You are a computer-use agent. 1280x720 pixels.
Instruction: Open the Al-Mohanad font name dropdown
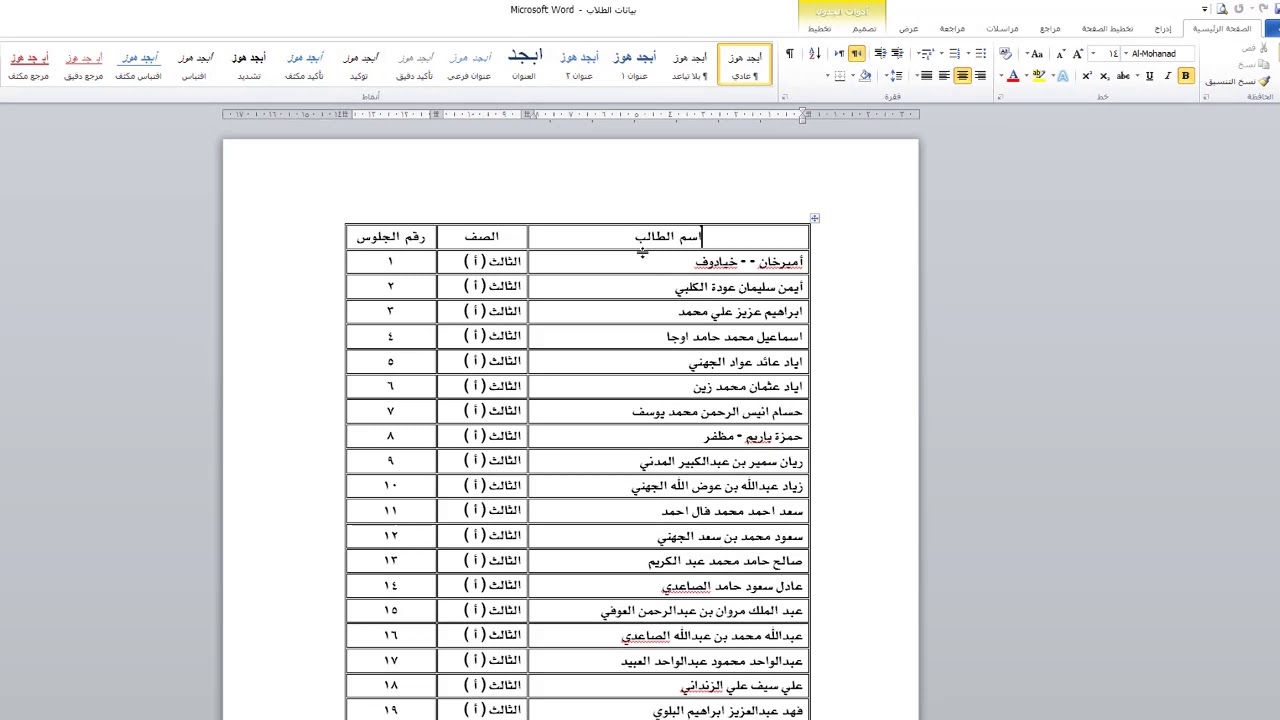tap(1126, 53)
